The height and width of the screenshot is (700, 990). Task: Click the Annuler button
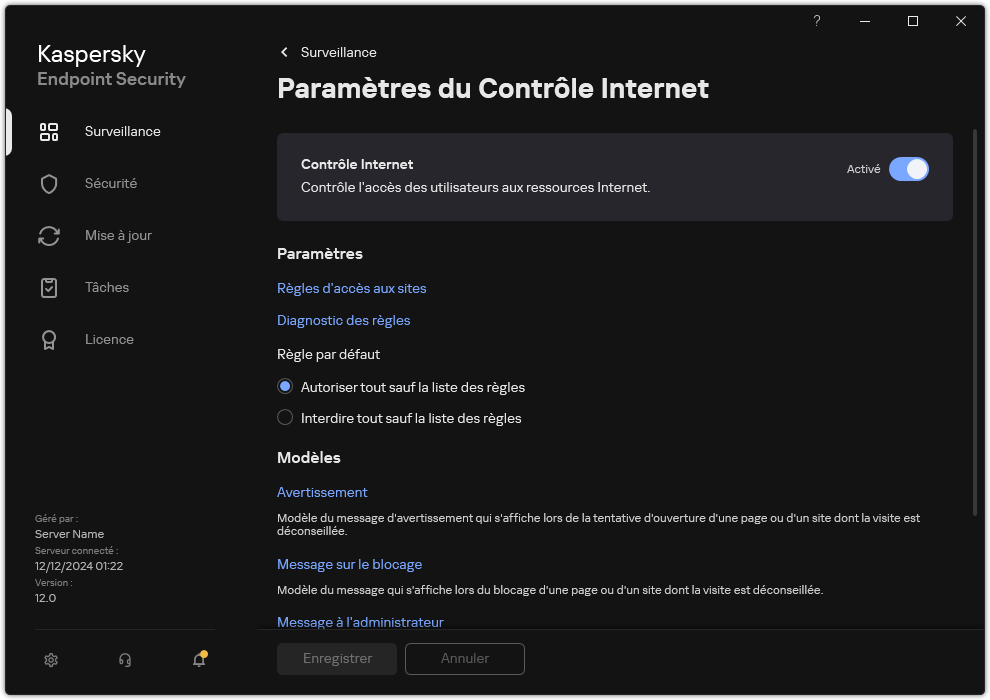tap(464, 659)
